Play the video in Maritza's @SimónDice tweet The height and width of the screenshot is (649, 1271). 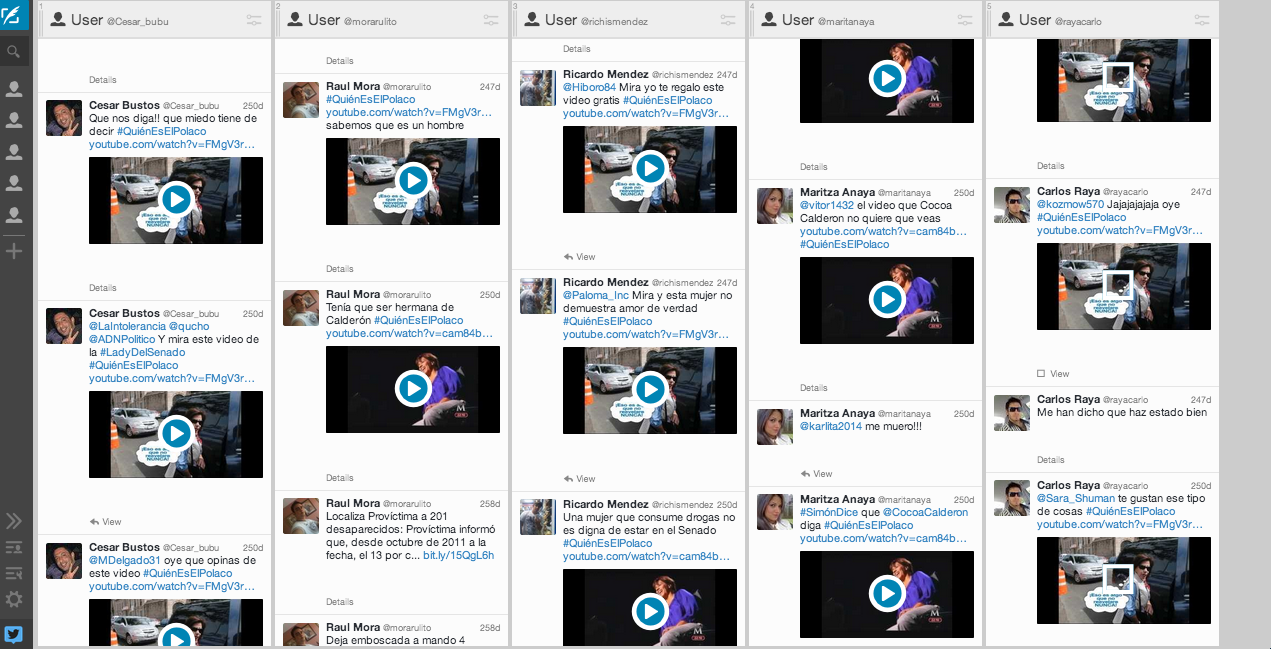[887, 594]
